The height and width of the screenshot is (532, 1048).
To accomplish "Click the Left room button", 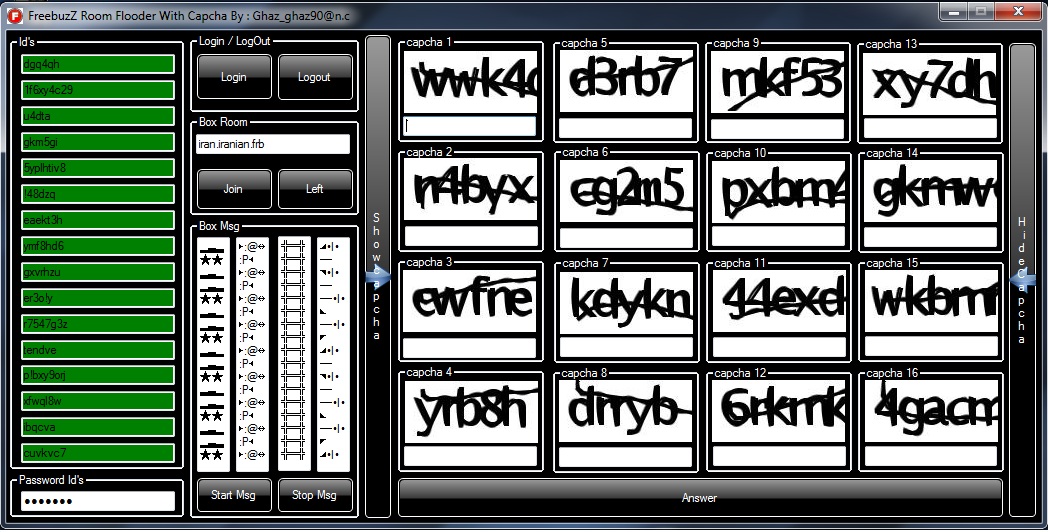I will click(x=315, y=189).
